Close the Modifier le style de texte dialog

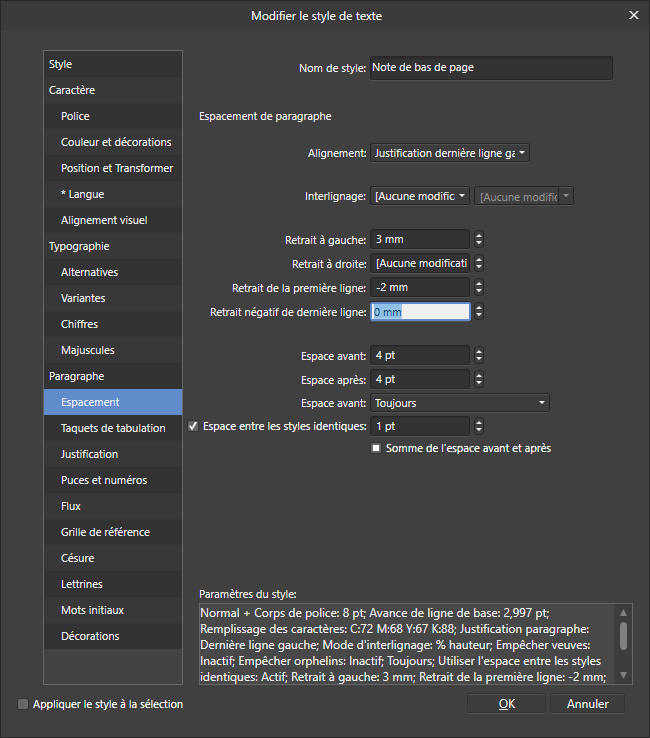click(634, 15)
